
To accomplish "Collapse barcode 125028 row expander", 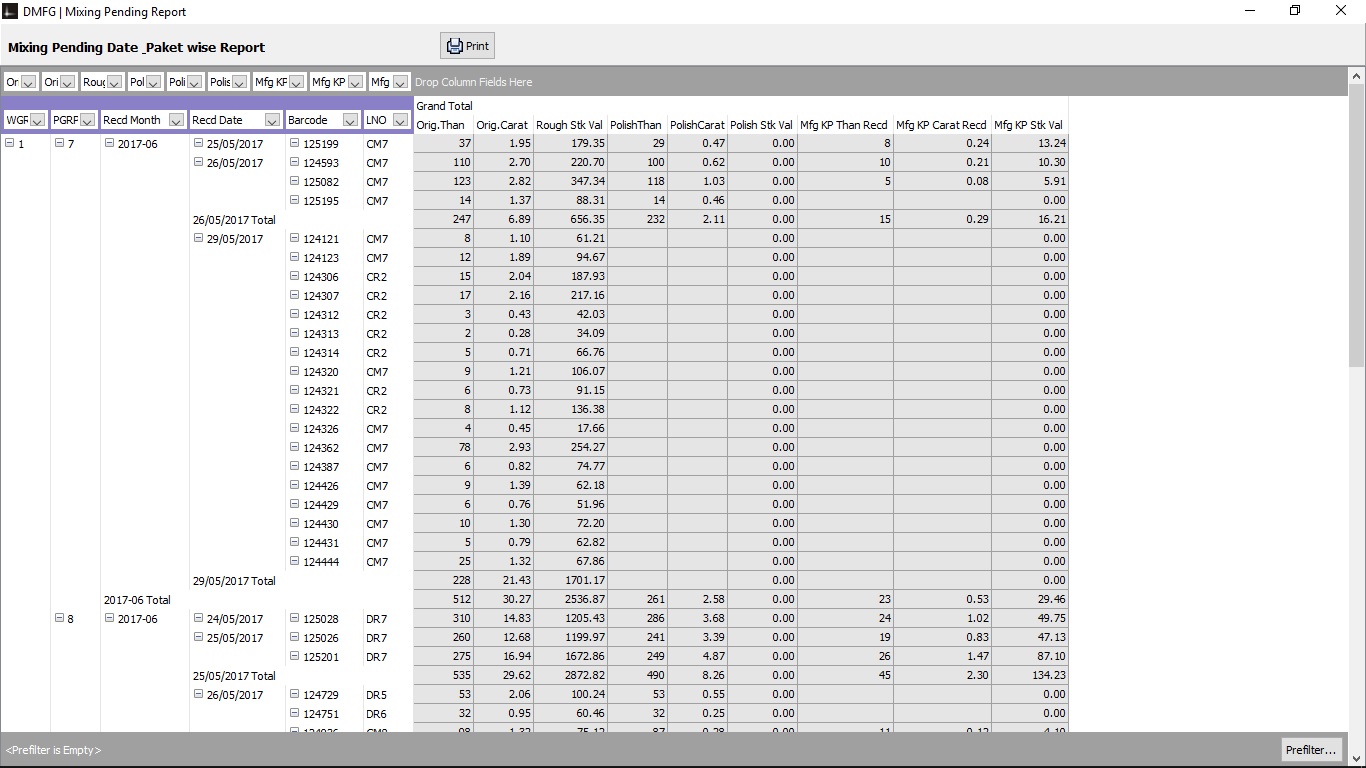I will [x=295, y=618].
